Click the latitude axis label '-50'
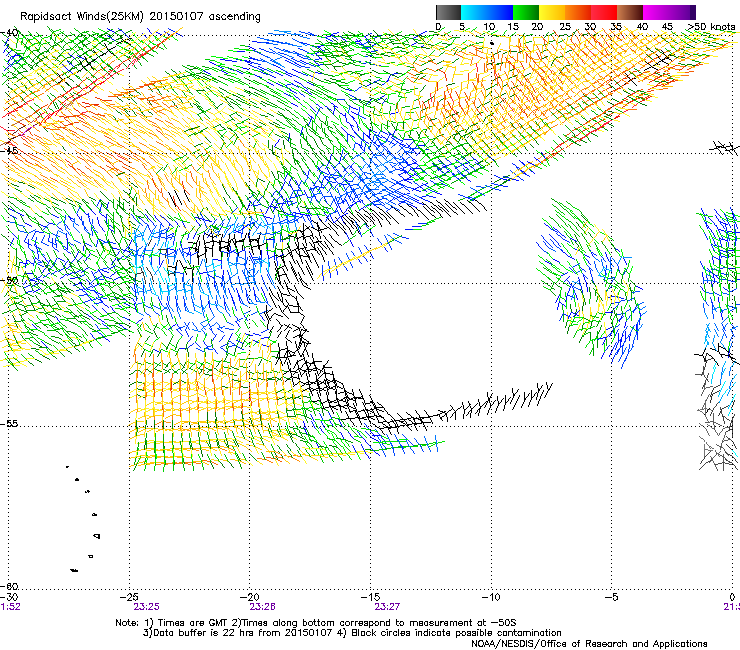The width and height of the screenshot is (740, 650). point(10,280)
